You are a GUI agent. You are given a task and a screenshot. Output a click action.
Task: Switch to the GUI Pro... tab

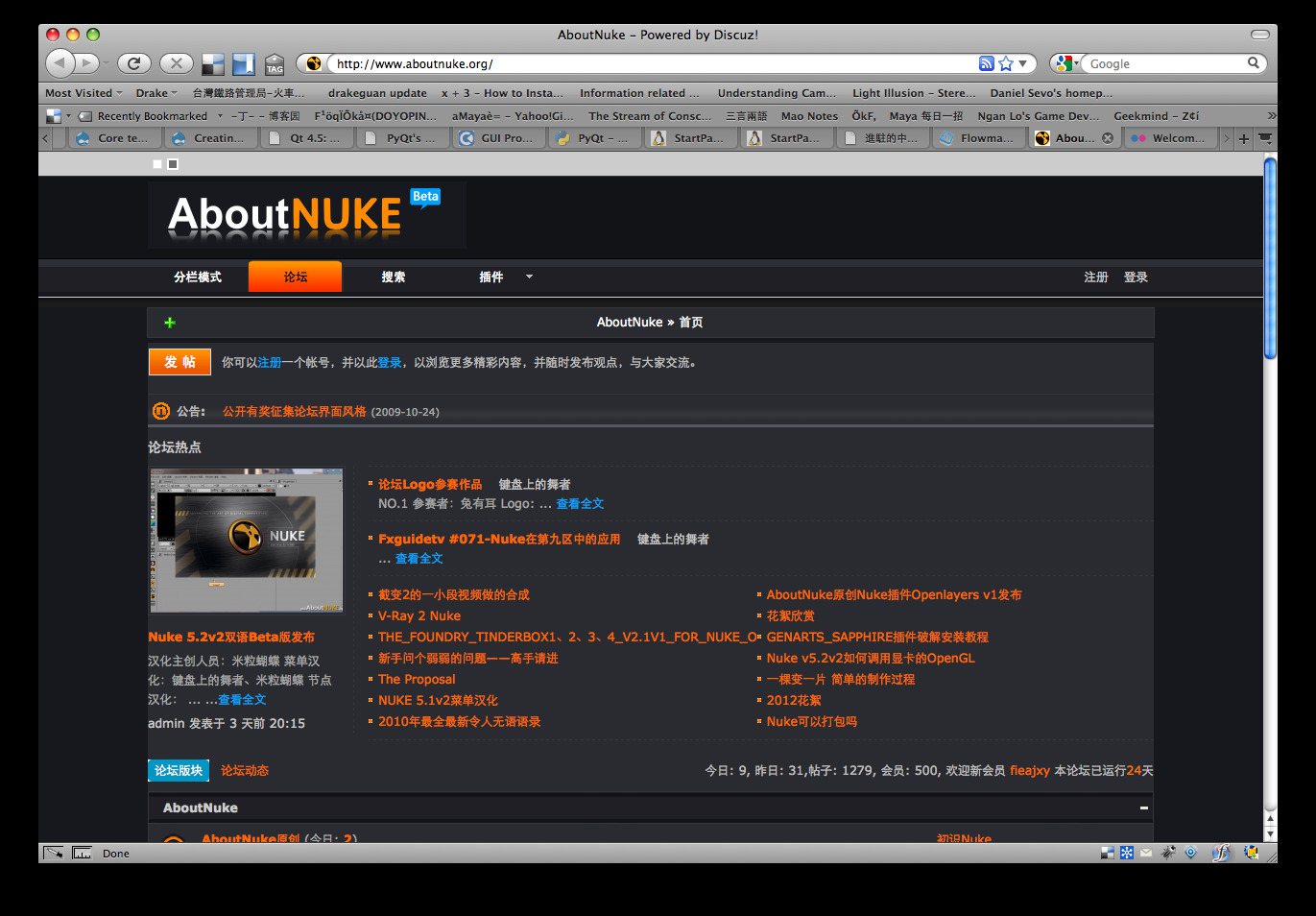[x=498, y=138]
